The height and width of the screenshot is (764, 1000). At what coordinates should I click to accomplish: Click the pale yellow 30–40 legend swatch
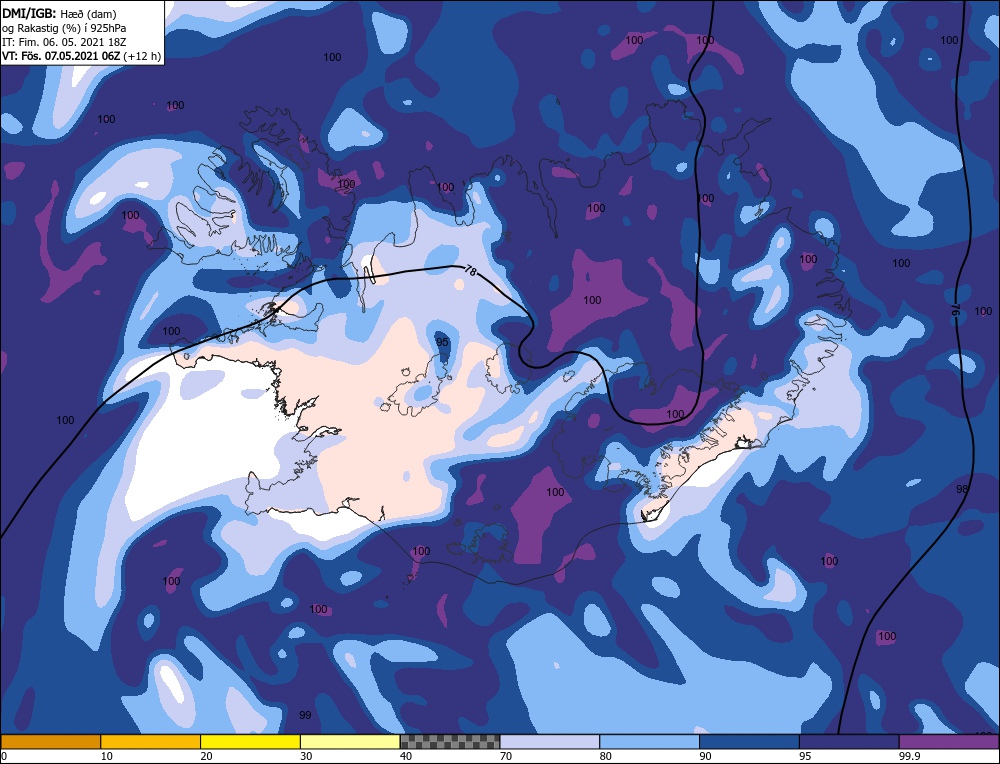(x=350, y=742)
